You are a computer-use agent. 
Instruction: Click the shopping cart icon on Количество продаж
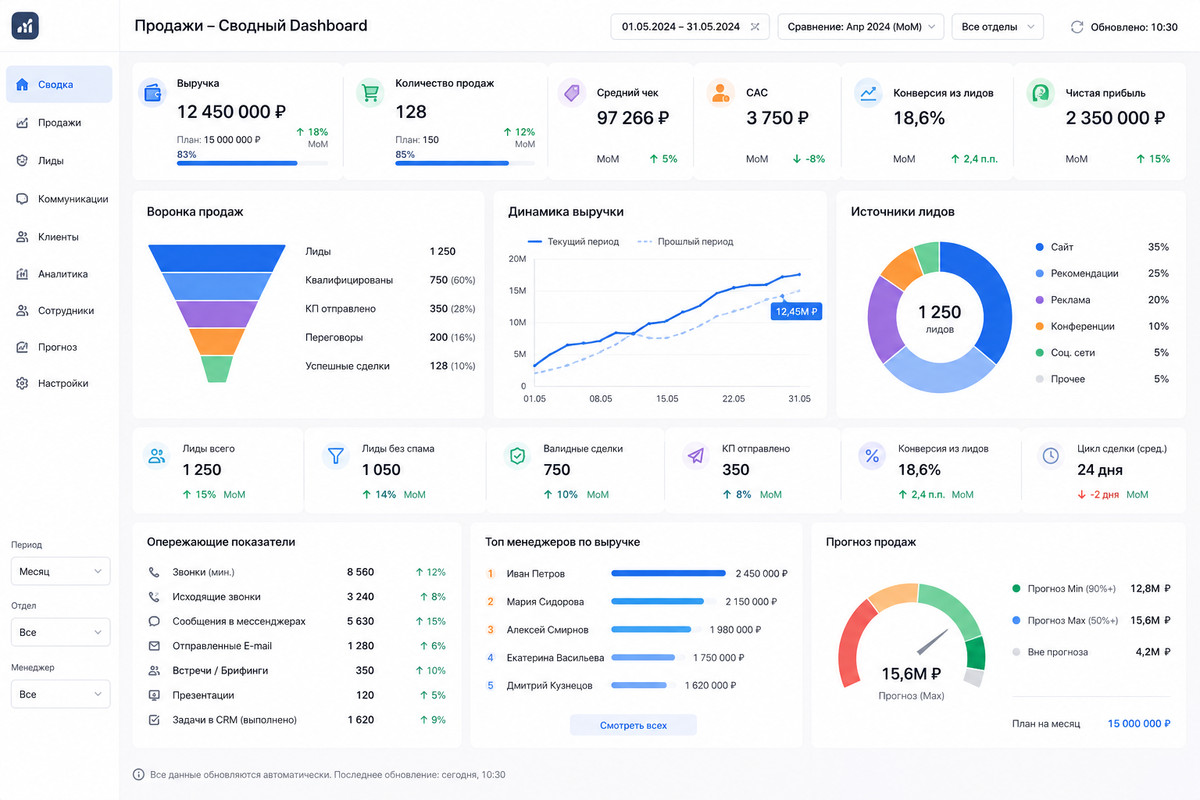371,93
